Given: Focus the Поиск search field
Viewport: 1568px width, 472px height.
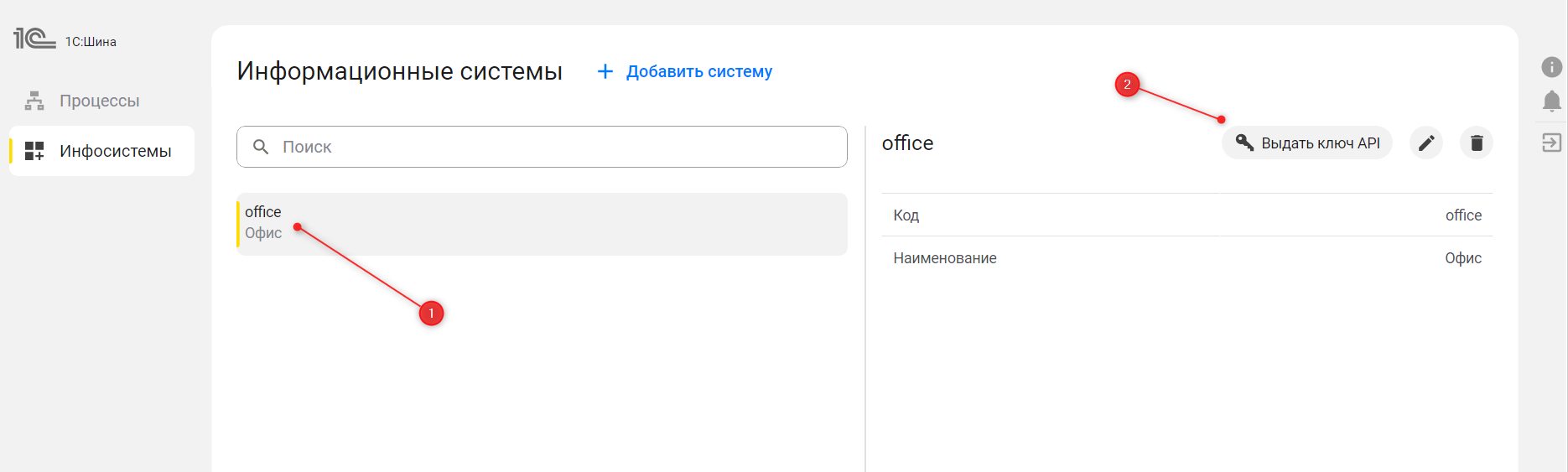Looking at the screenshot, I should coord(553,147).
